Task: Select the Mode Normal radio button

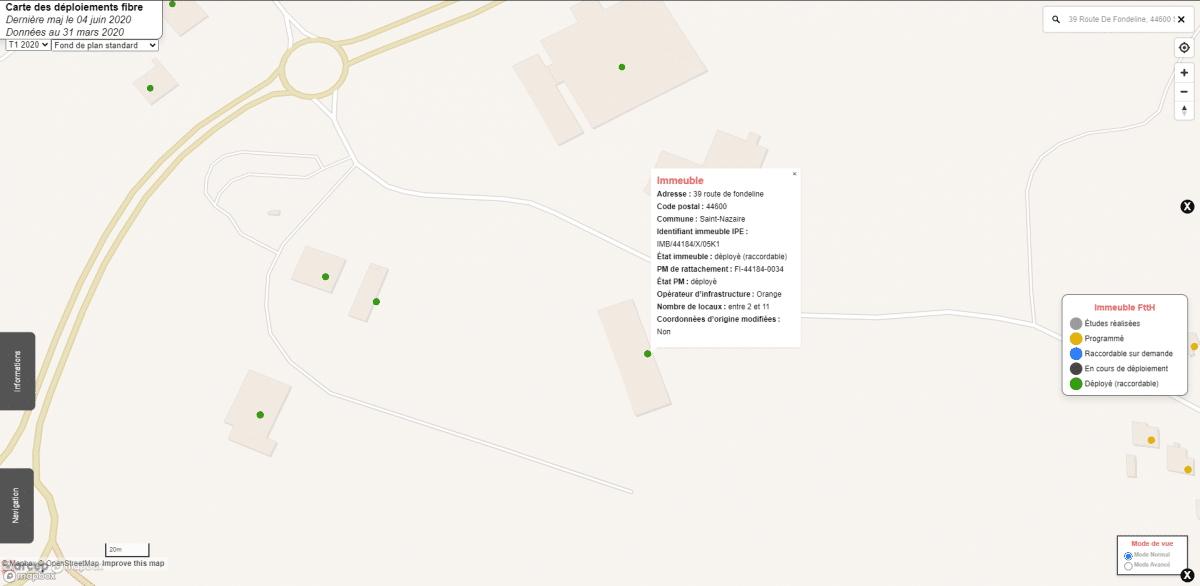Action: (x=1129, y=554)
